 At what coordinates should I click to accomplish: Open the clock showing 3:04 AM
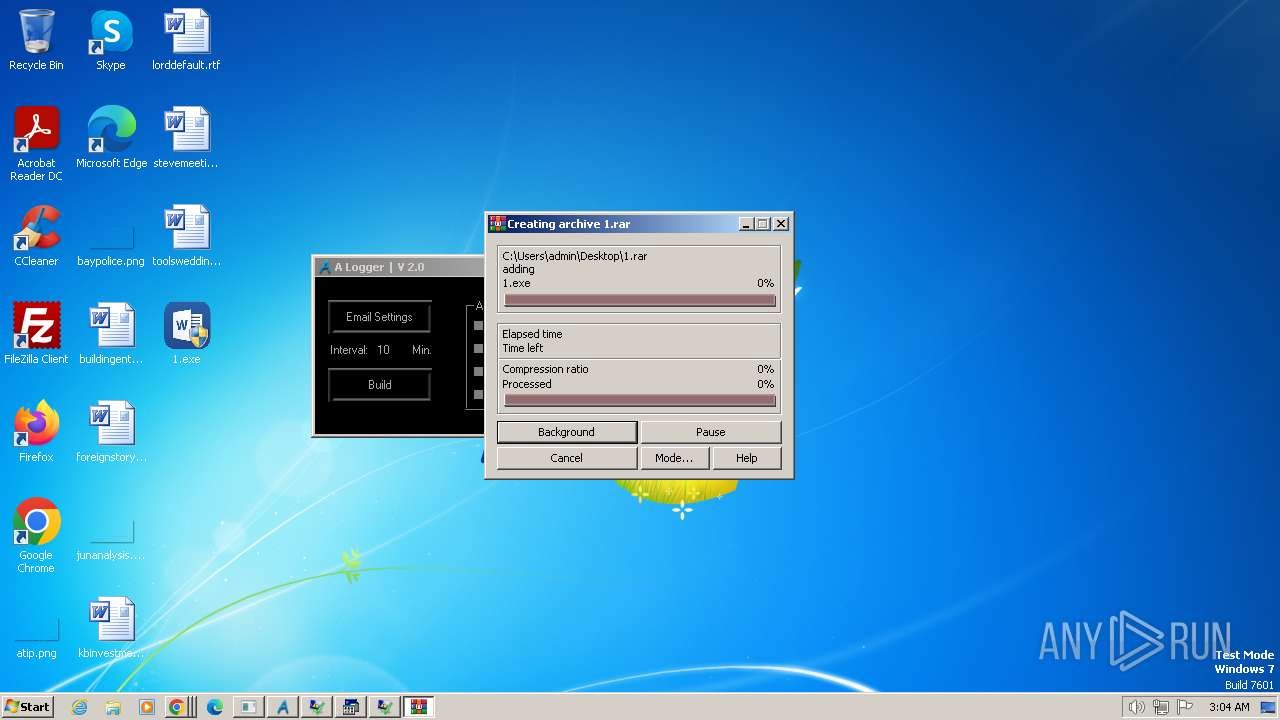click(x=1229, y=707)
